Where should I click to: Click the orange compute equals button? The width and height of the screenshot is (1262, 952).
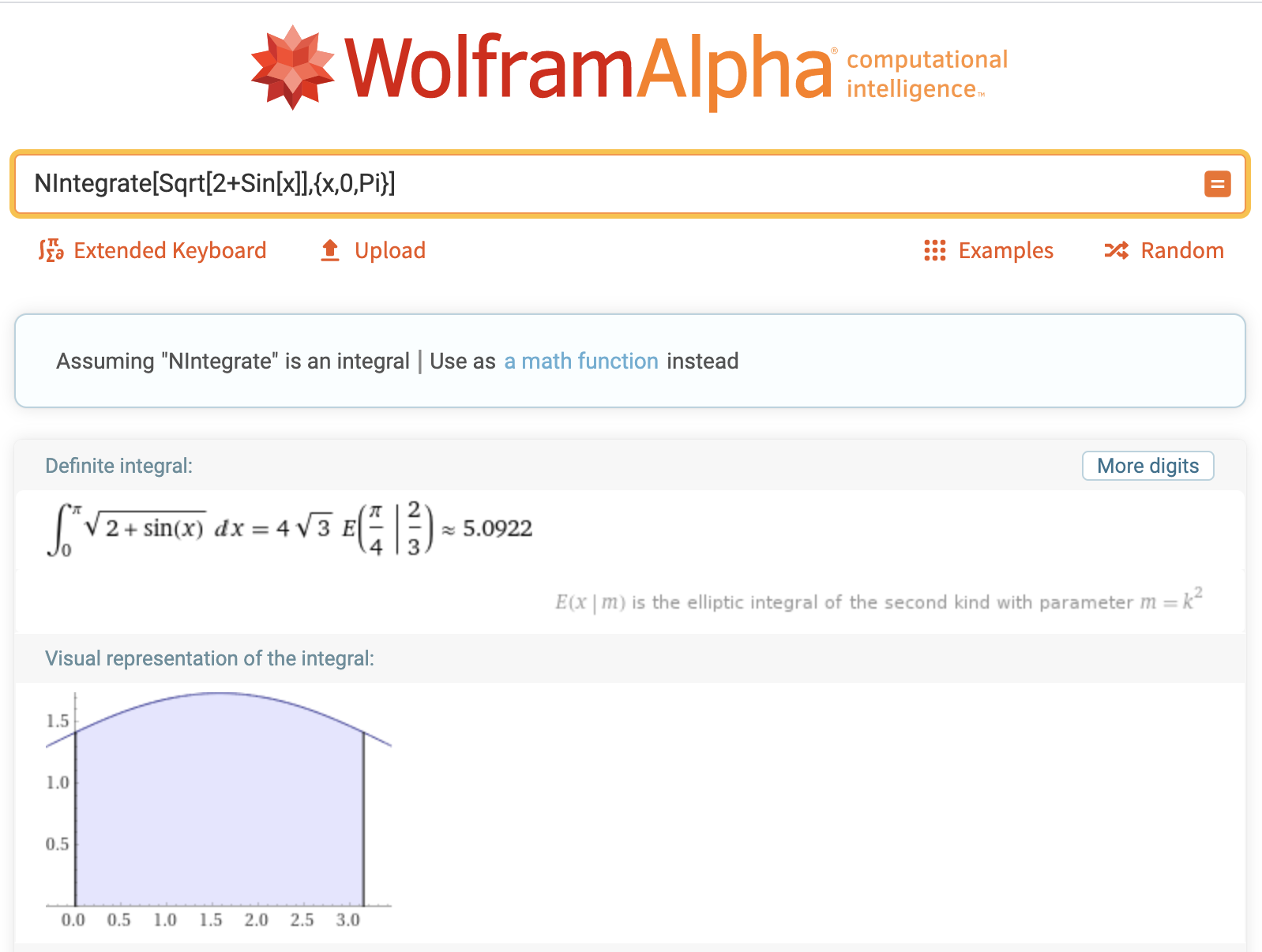pyautogui.click(x=1217, y=184)
